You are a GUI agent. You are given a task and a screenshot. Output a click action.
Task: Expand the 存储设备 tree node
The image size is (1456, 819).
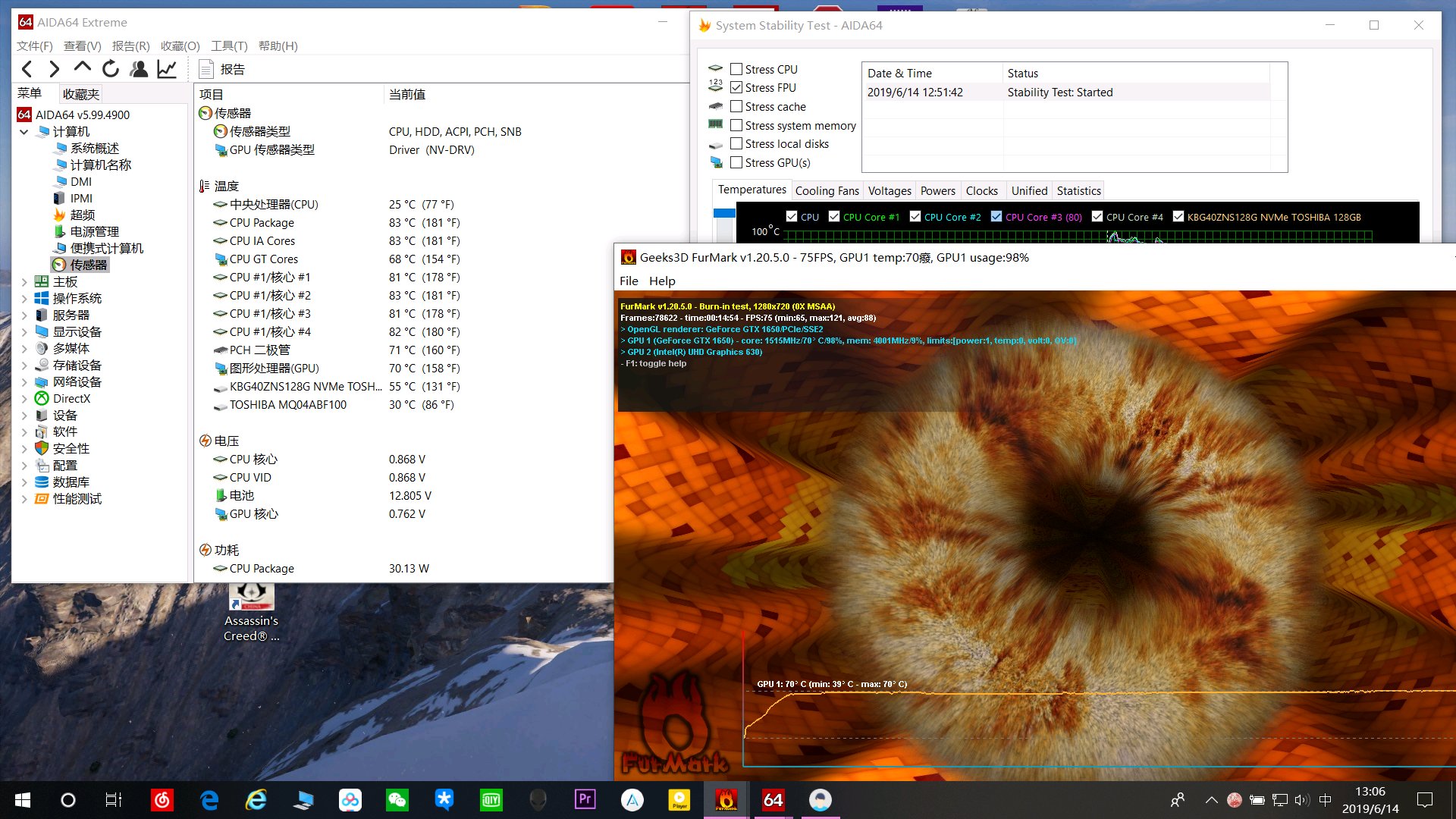tap(24, 366)
